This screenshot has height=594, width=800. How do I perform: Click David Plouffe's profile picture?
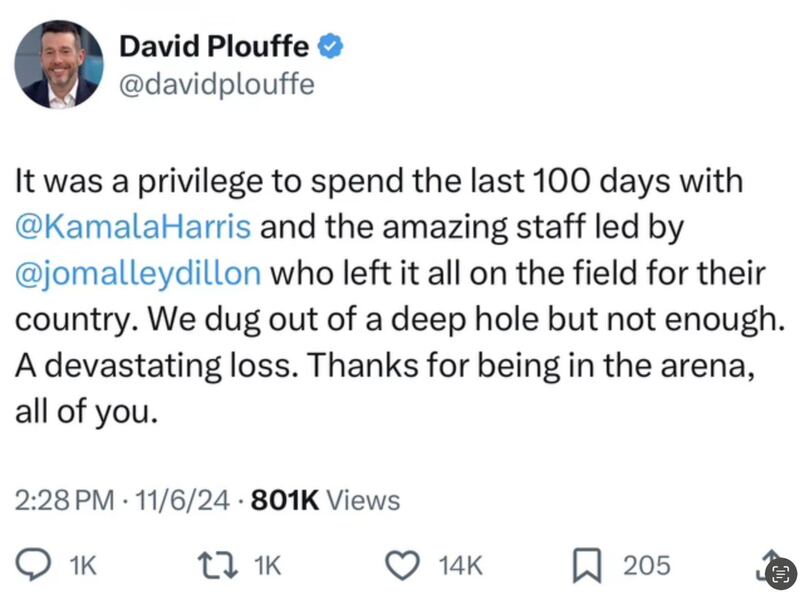[x=60, y=66]
